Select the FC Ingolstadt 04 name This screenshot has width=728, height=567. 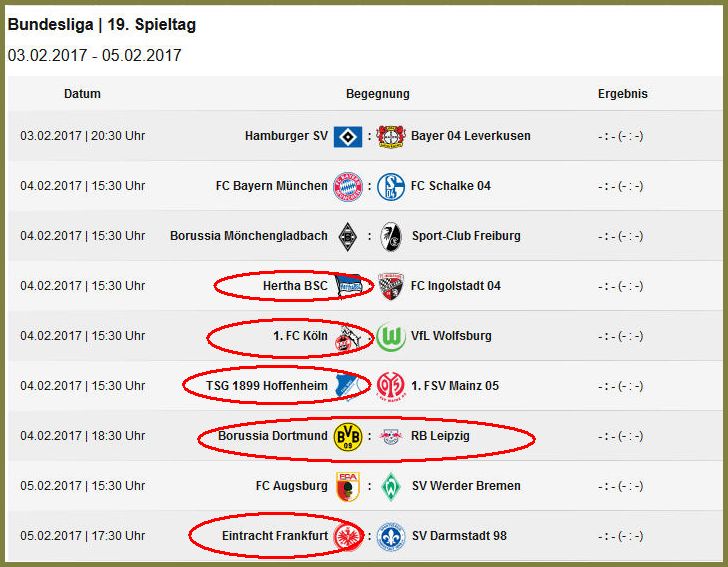point(455,286)
